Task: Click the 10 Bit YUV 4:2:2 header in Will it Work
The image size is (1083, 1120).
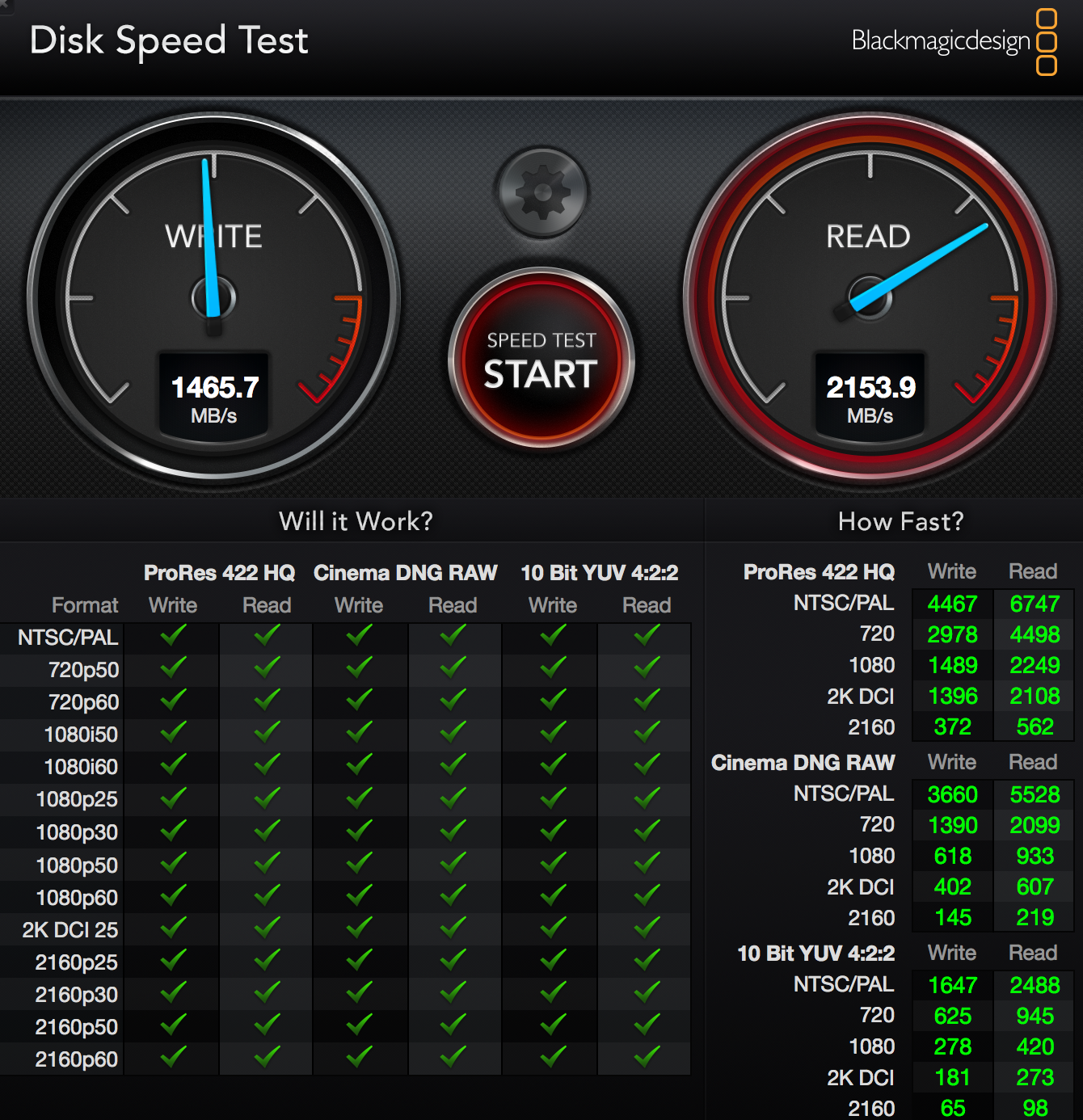Action: tap(599, 572)
